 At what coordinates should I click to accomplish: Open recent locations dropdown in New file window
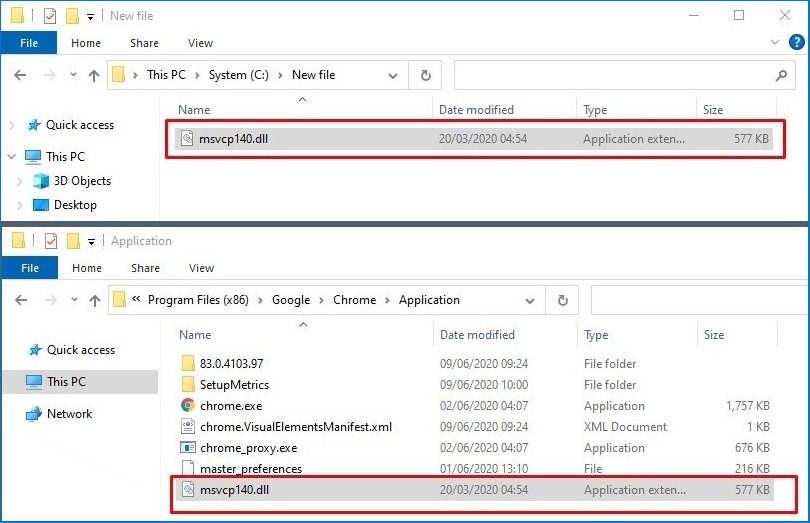click(73, 75)
